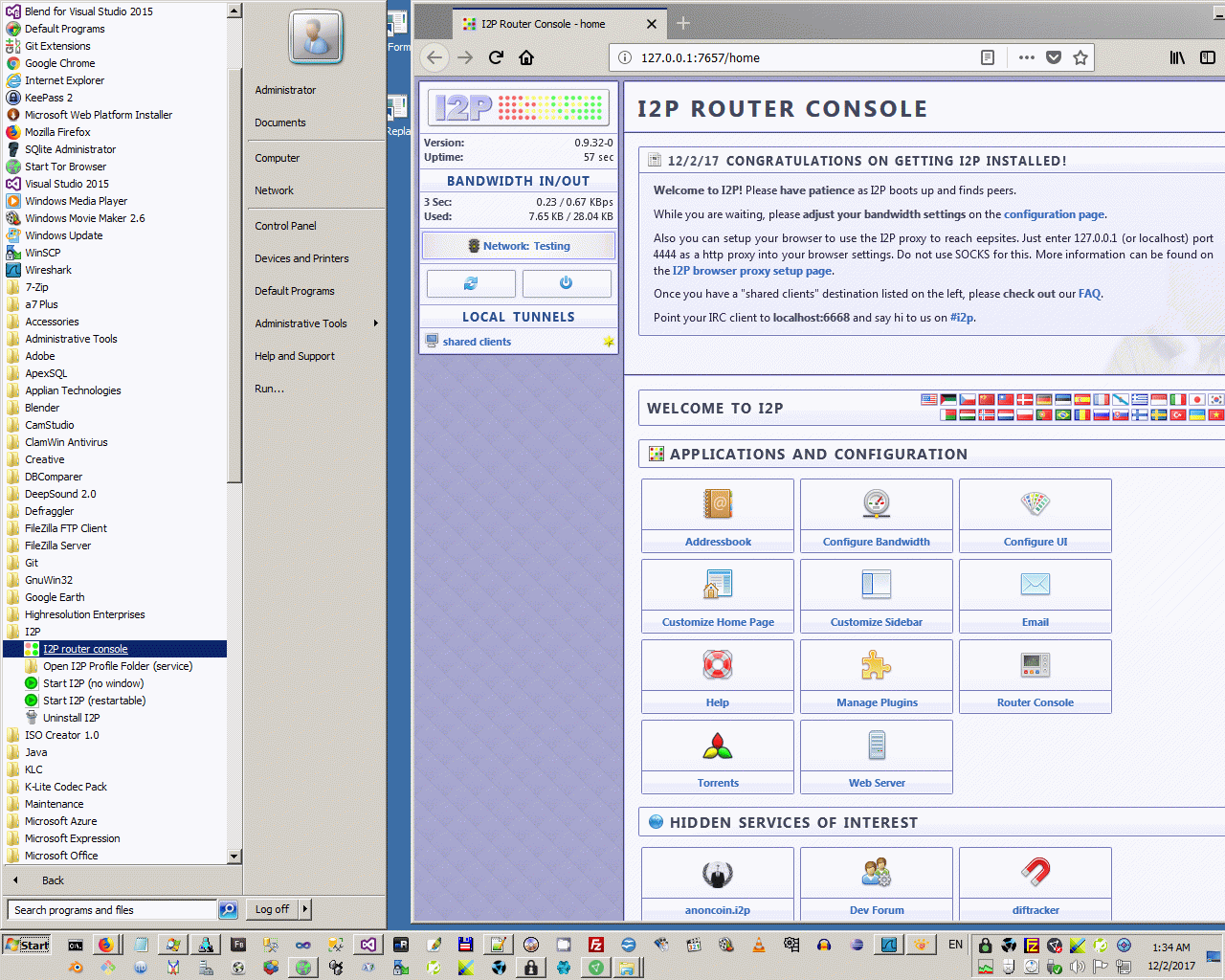This screenshot has height=980, width=1225.
Task: Open the anoncoin.i2p hidden service icon
Action: pos(718,872)
